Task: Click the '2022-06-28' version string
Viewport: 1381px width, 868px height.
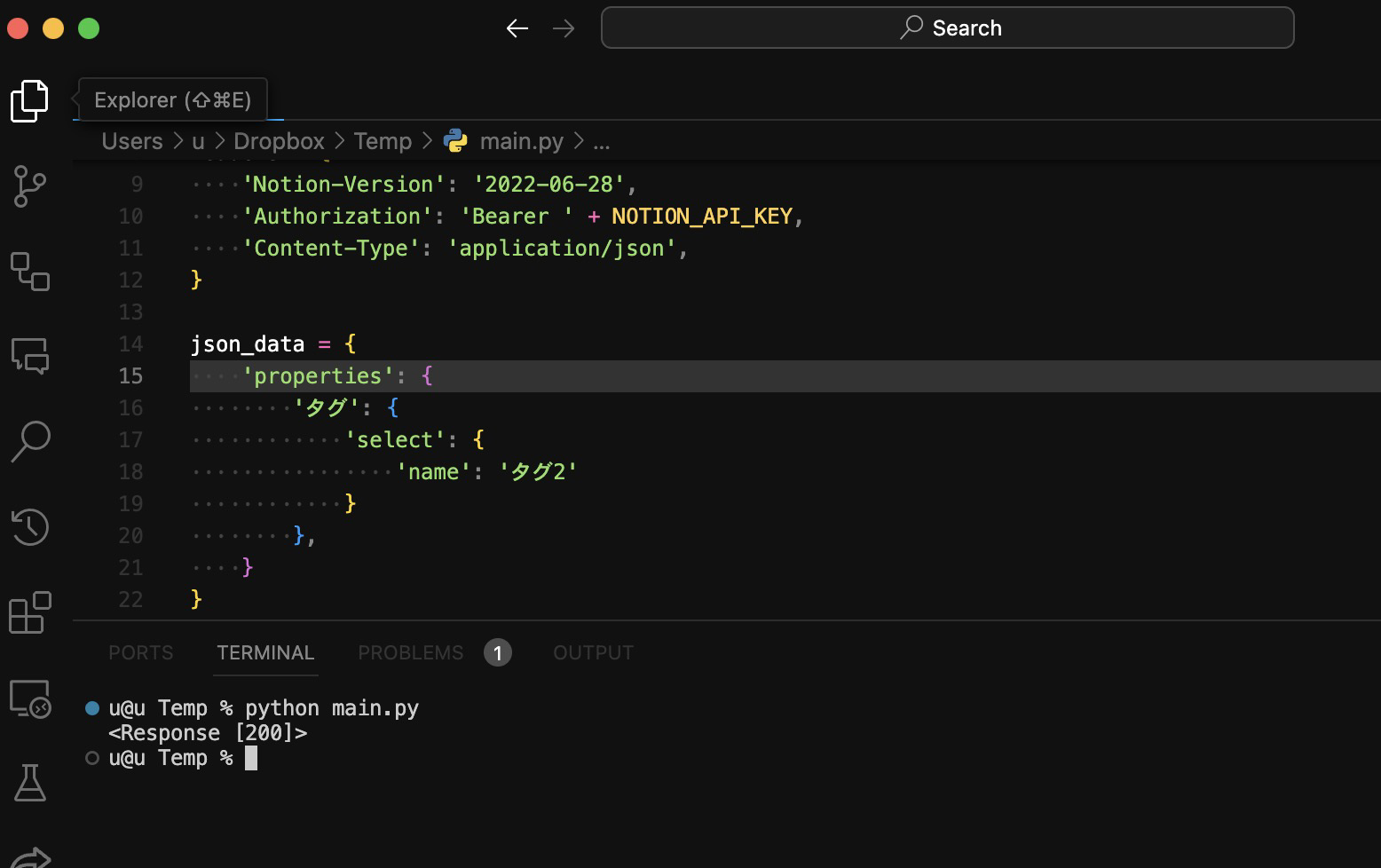Action: click(x=548, y=185)
